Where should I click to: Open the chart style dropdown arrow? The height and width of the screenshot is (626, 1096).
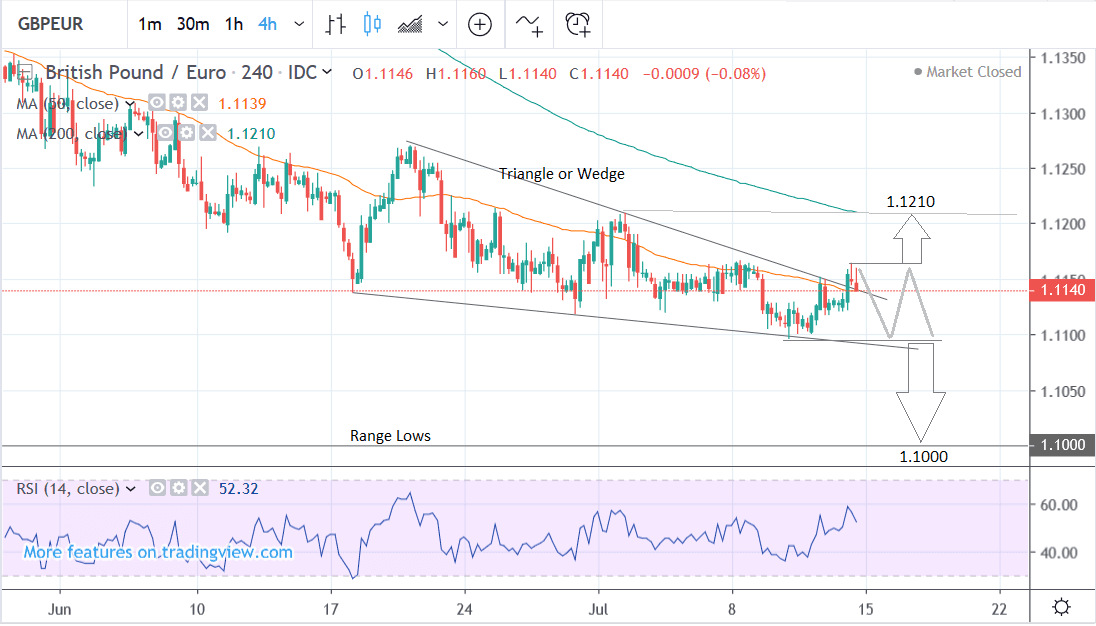443,24
